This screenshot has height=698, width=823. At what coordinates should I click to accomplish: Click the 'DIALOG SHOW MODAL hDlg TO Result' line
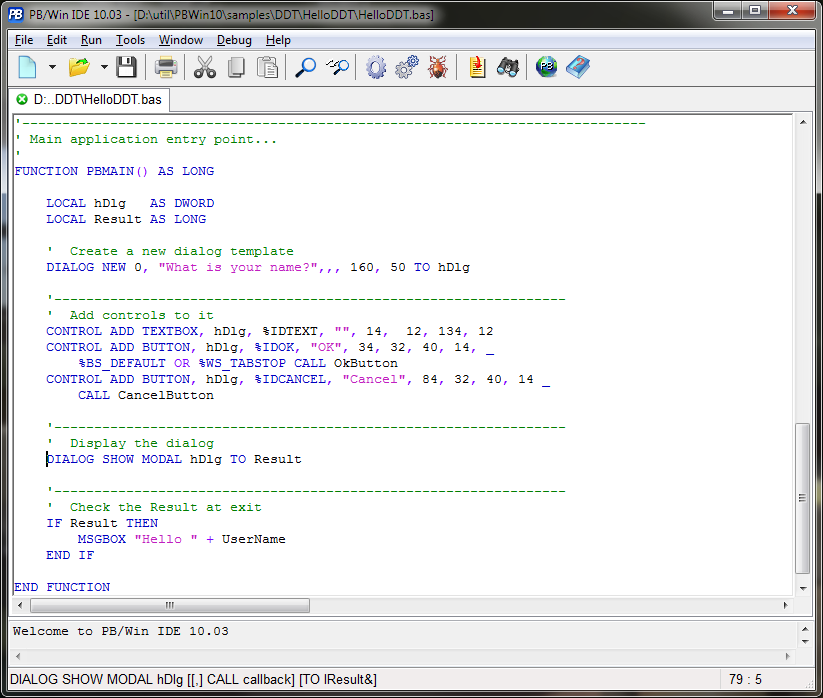pyautogui.click(x=174, y=459)
